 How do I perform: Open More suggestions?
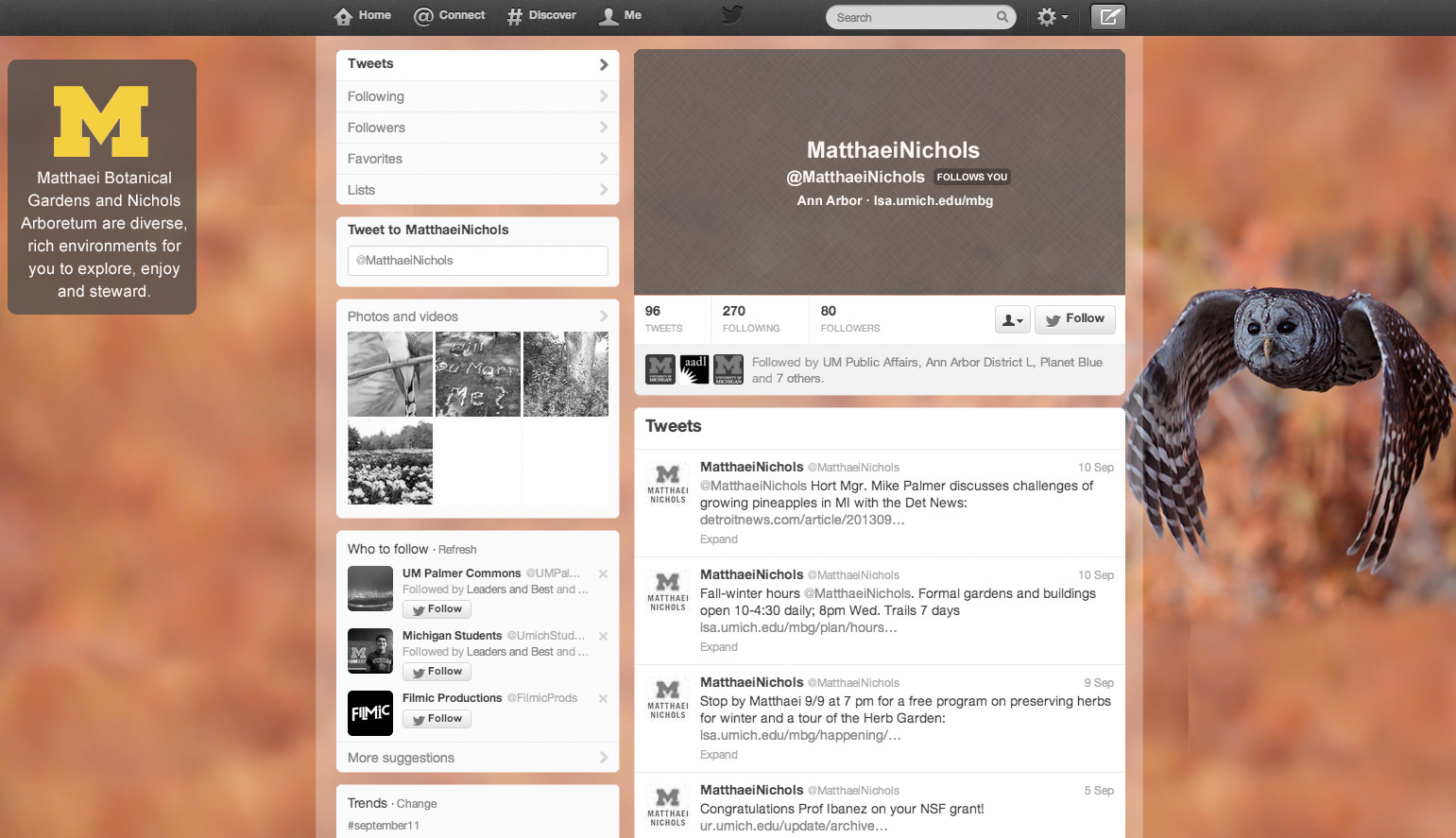coord(477,758)
